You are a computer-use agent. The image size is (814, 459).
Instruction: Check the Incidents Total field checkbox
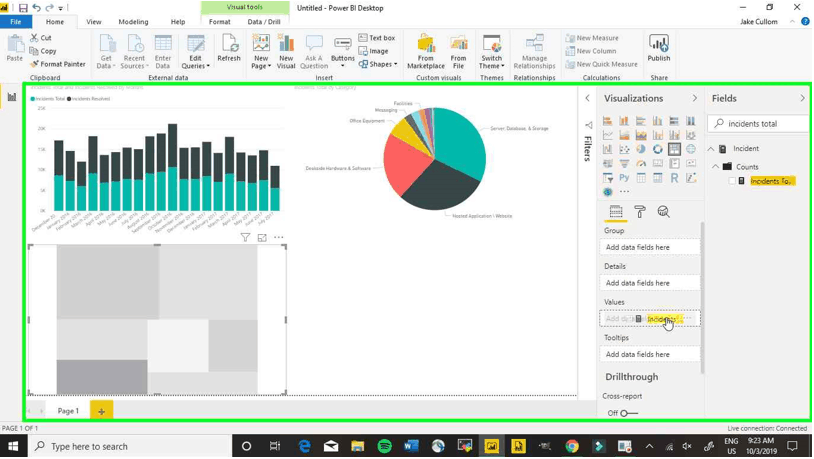(x=732, y=181)
